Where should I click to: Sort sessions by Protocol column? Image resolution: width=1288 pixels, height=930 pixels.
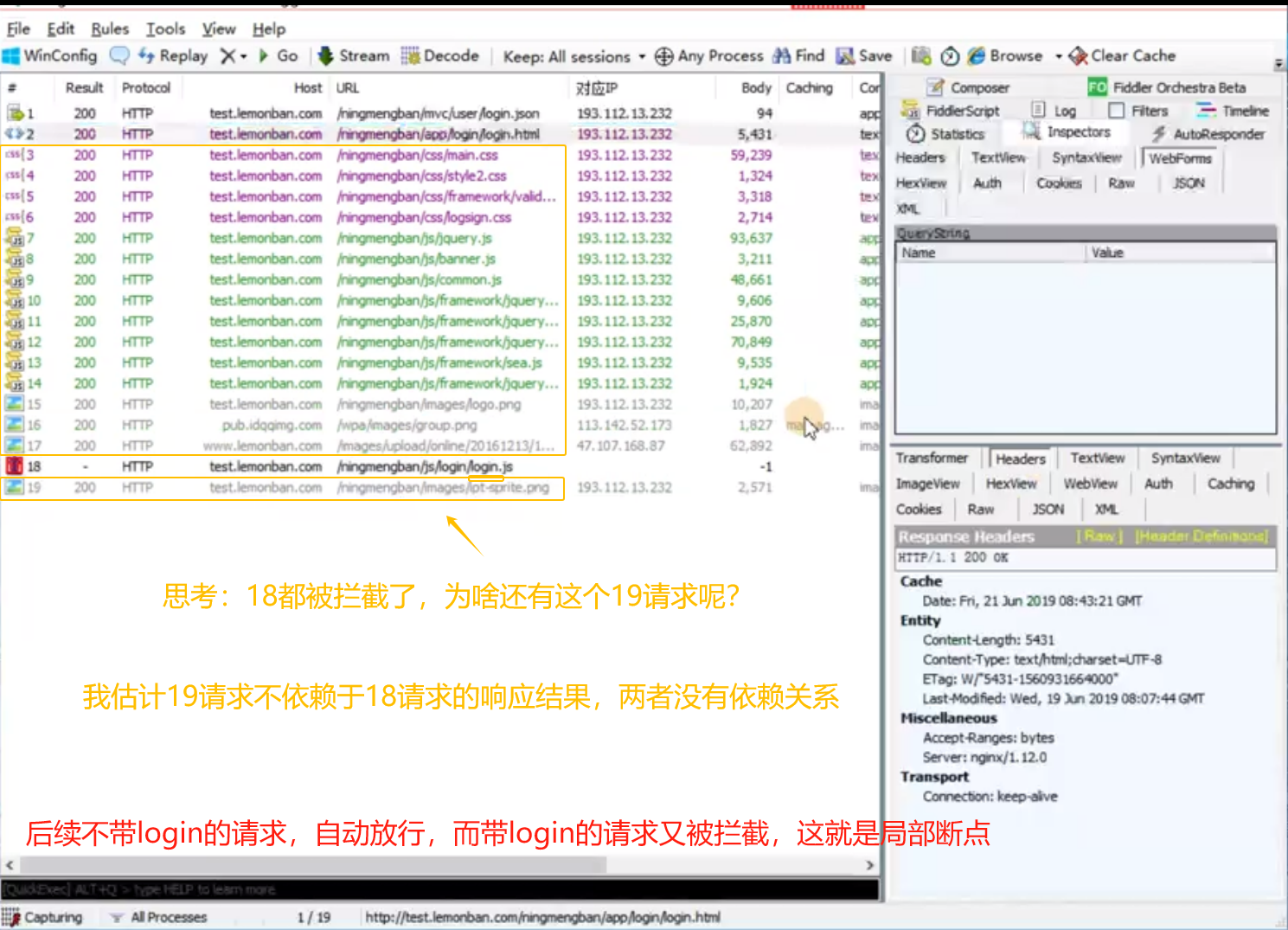(x=145, y=87)
